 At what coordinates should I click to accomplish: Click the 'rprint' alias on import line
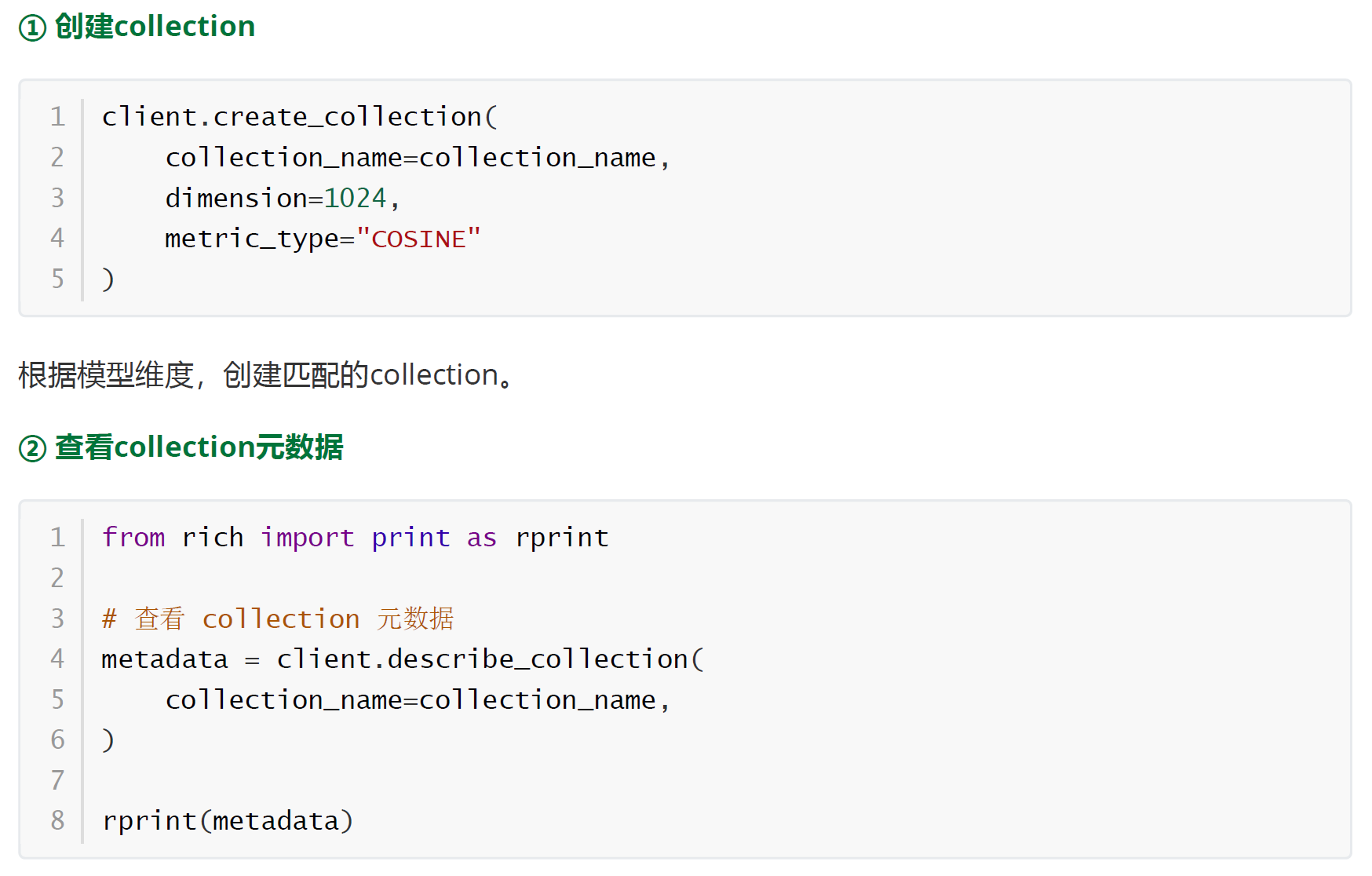point(562,538)
